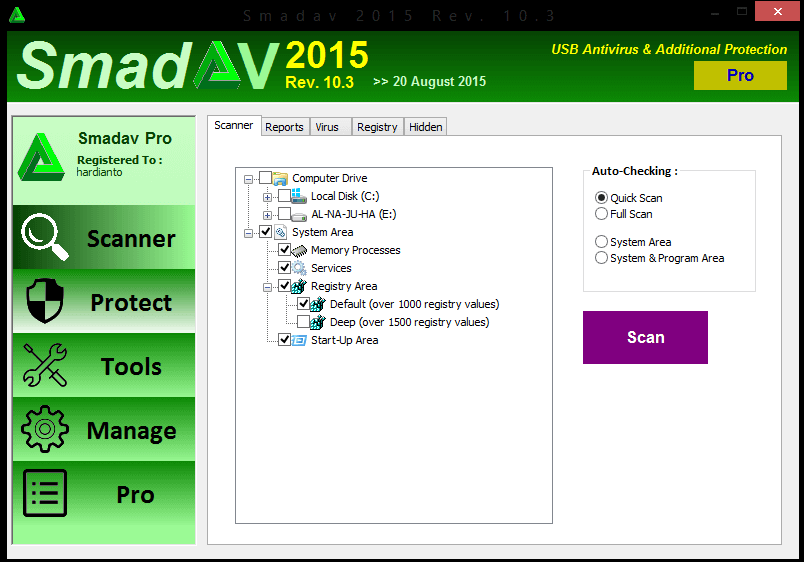Minimize the Smadav window
This screenshot has width=804, height=562.
tap(716, 12)
